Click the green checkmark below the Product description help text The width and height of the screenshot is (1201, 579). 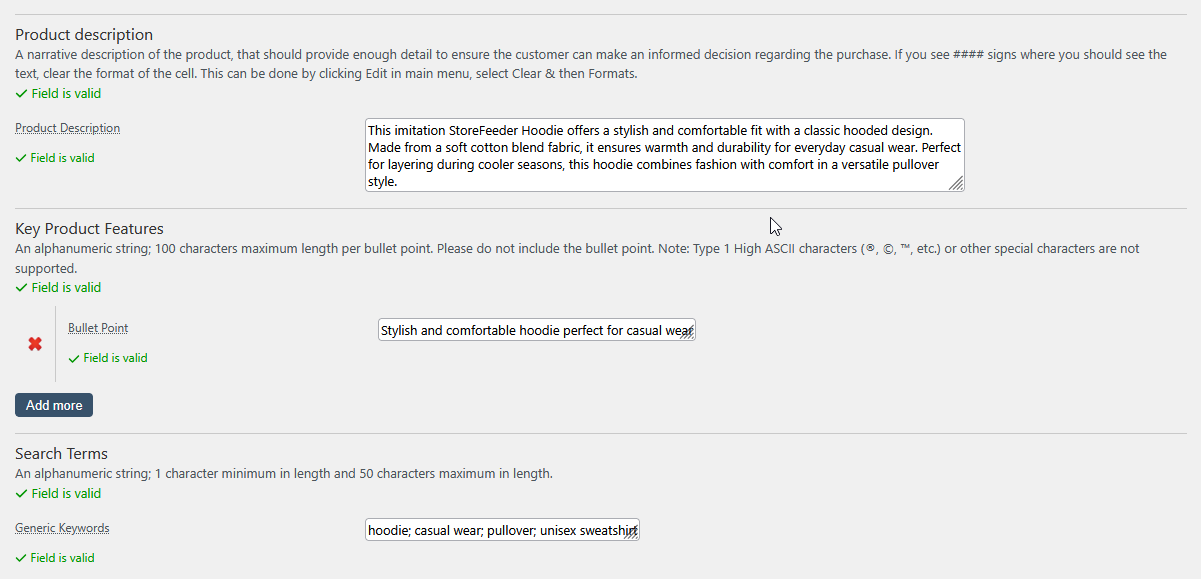tap(22, 94)
